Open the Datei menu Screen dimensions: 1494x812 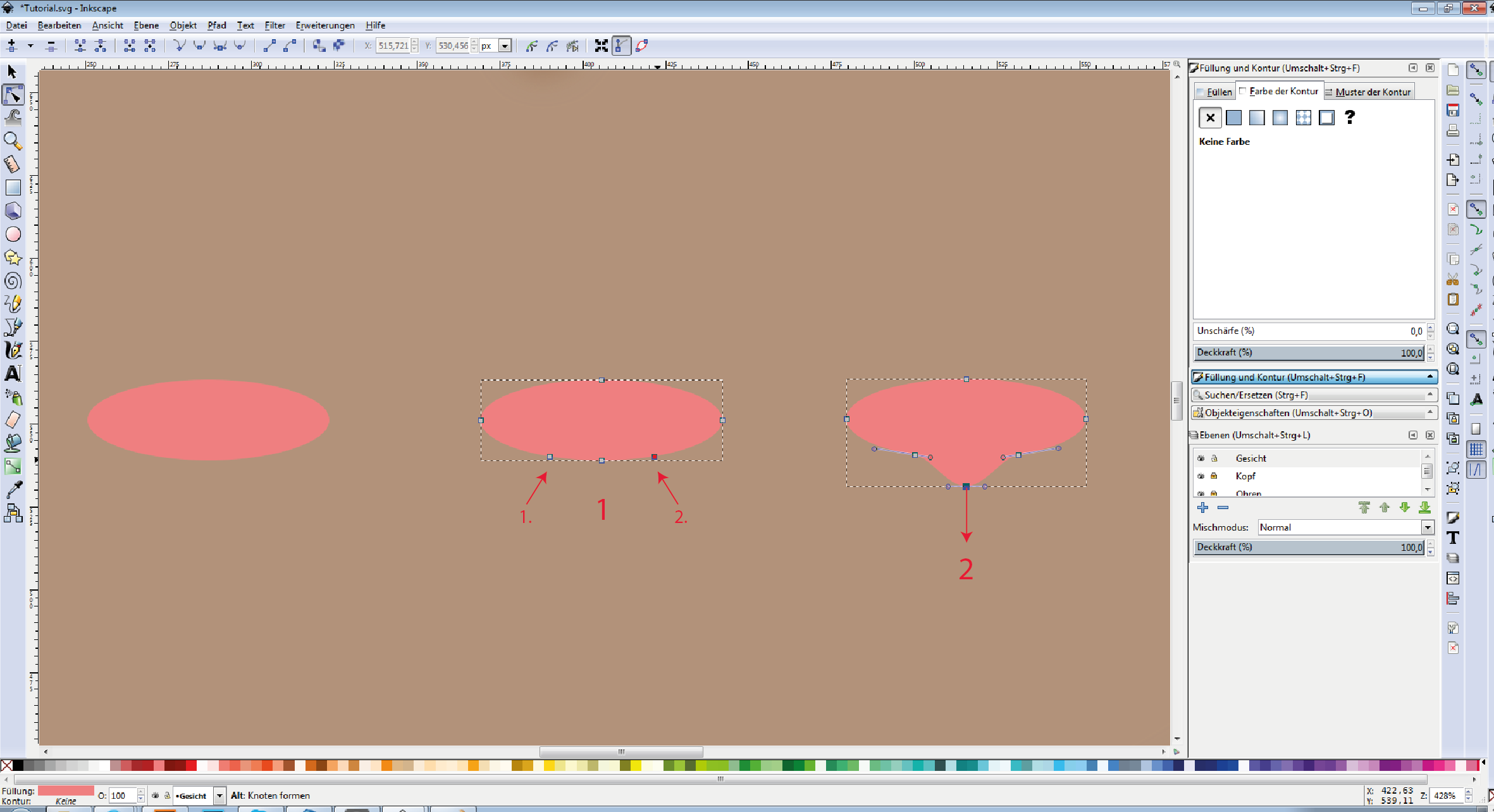[x=16, y=25]
